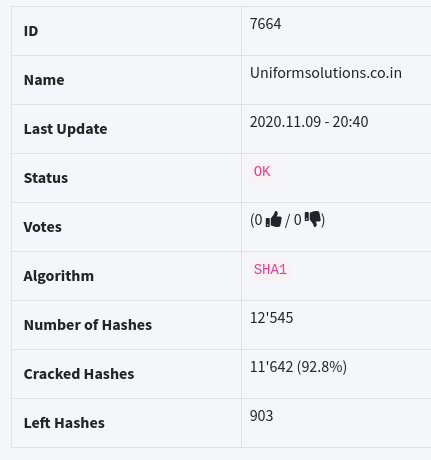Click the thumbs down vote icon
This screenshot has height=460, width=431.
(x=313, y=219)
